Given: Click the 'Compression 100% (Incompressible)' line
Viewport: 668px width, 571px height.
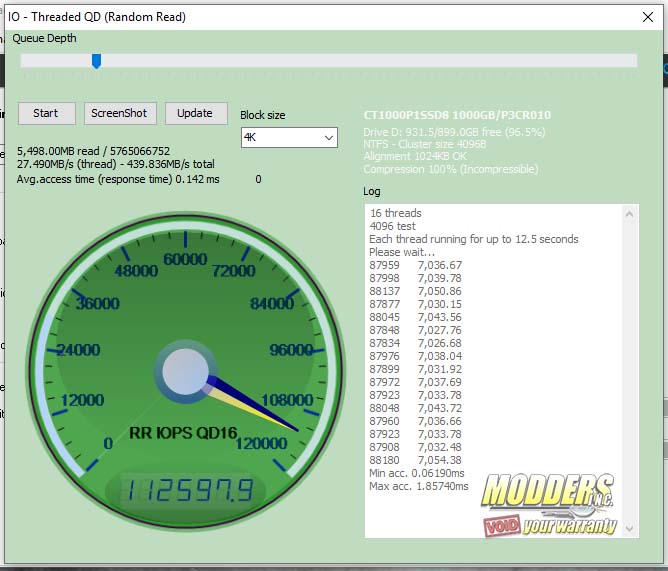Looking at the screenshot, I should [451, 170].
